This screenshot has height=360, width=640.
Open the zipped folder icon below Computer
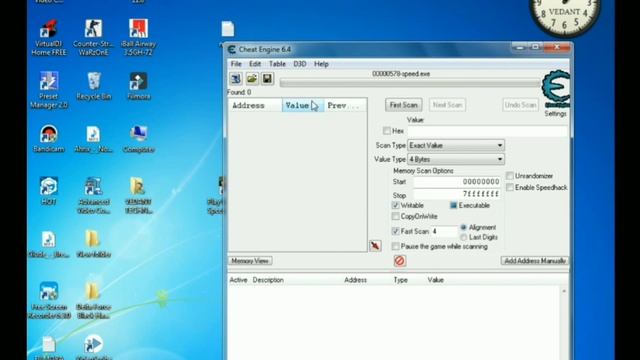pos(138,196)
